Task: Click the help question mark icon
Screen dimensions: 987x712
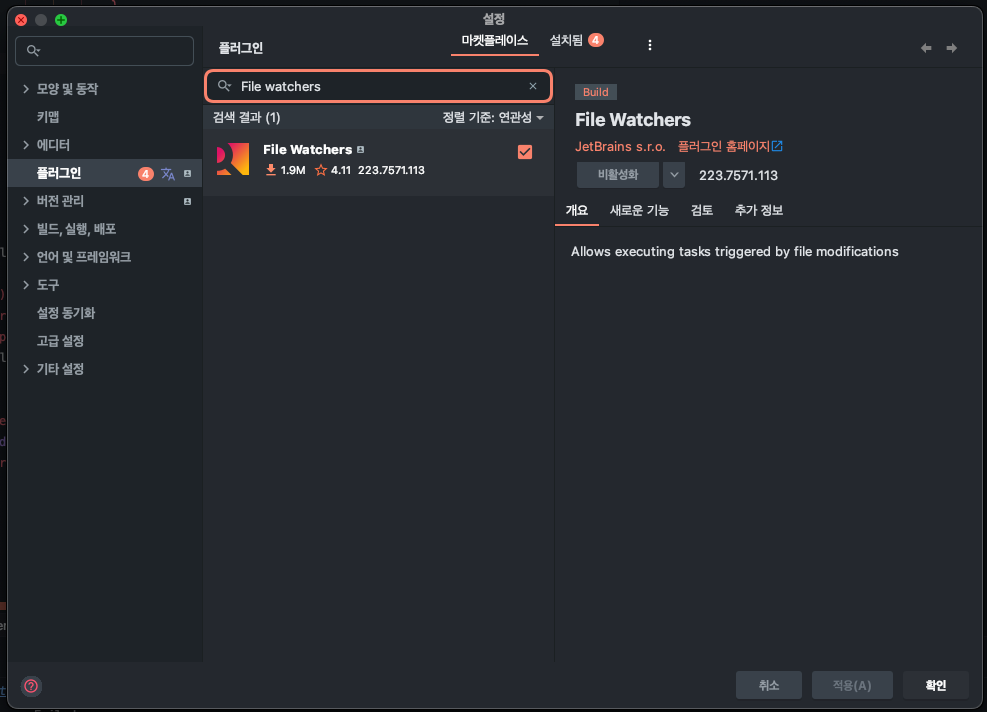Action: [31, 686]
